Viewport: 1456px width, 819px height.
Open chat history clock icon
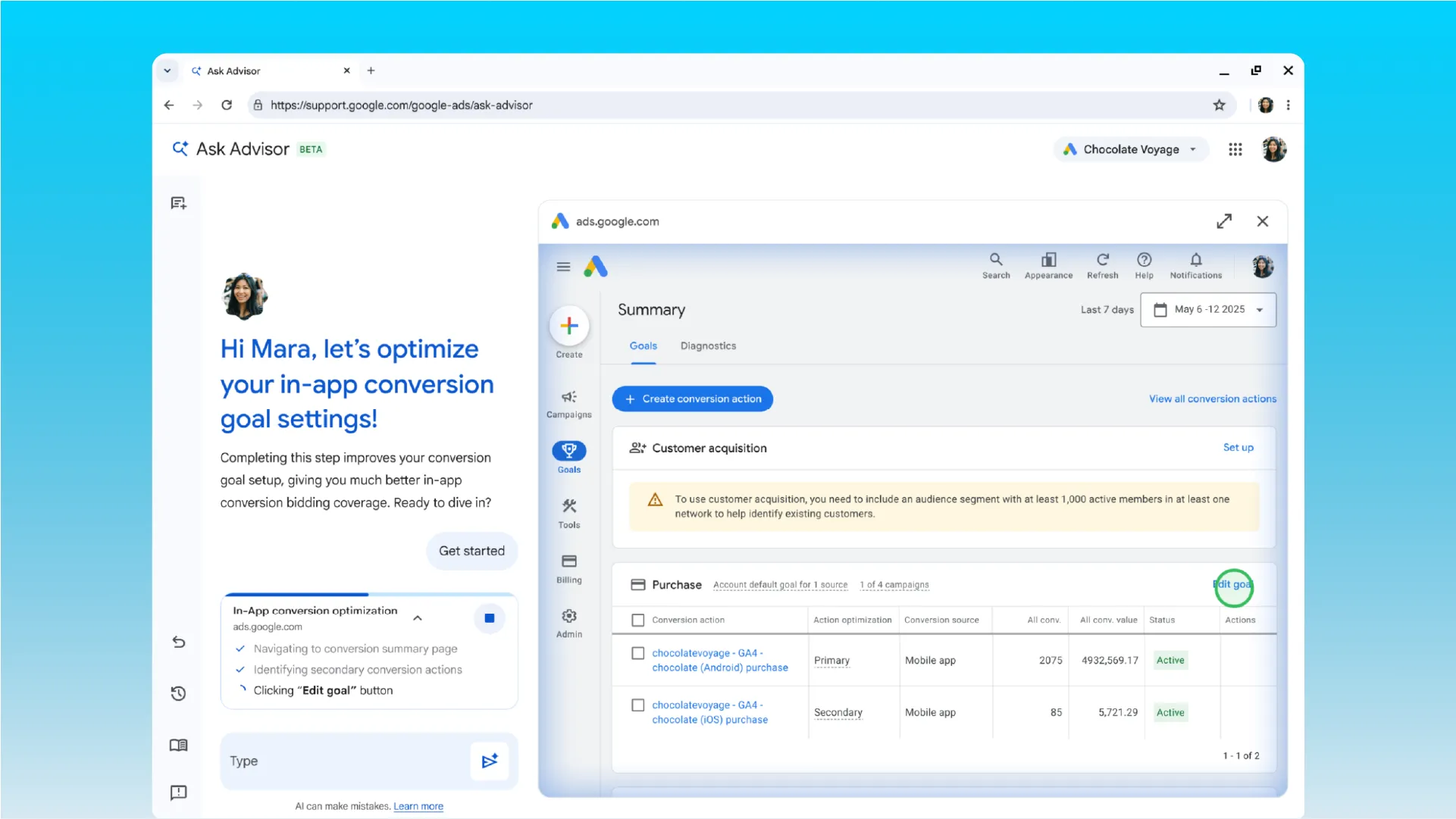pyautogui.click(x=179, y=693)
